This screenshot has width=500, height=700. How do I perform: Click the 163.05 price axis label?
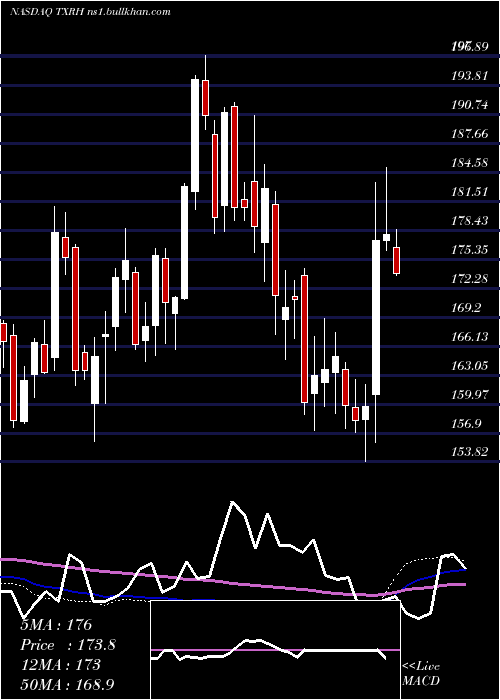point(469,366)
